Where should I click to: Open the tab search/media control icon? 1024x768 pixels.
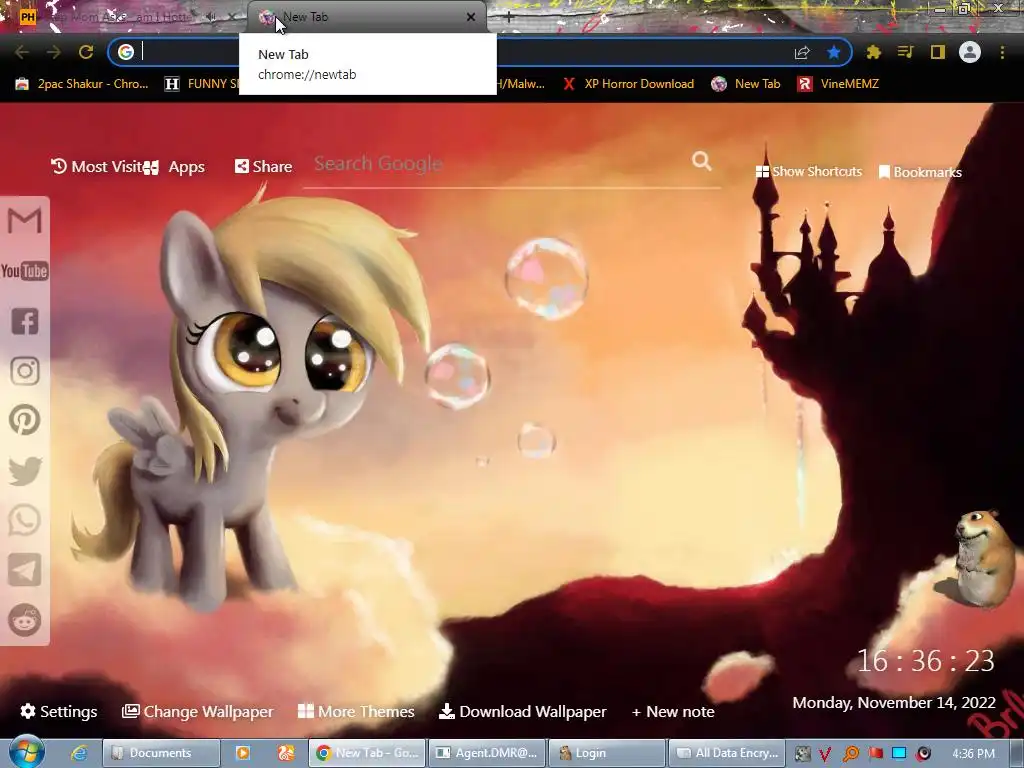tap(905, 52)
